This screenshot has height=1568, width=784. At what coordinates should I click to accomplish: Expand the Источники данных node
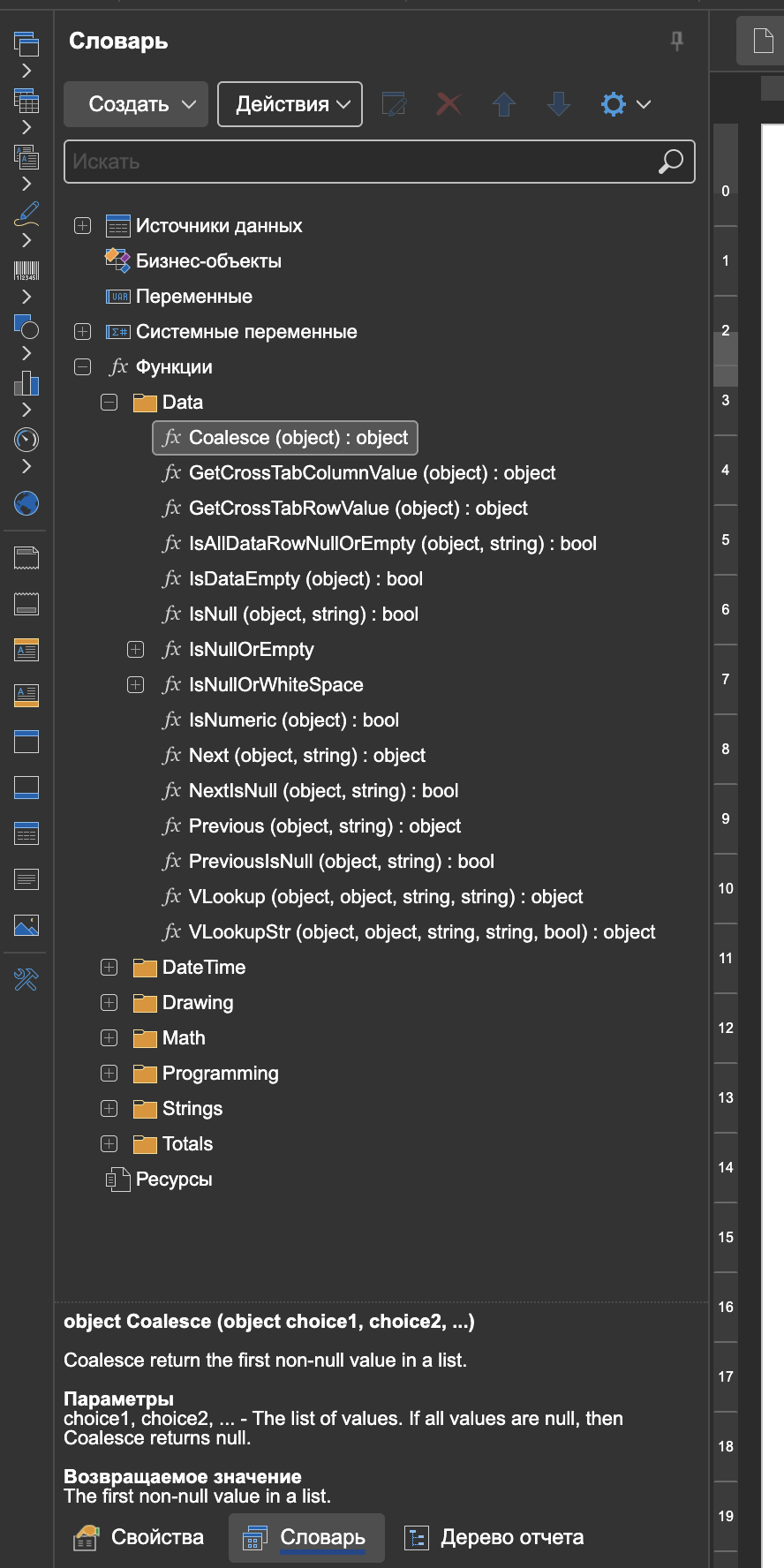(82, 226)
